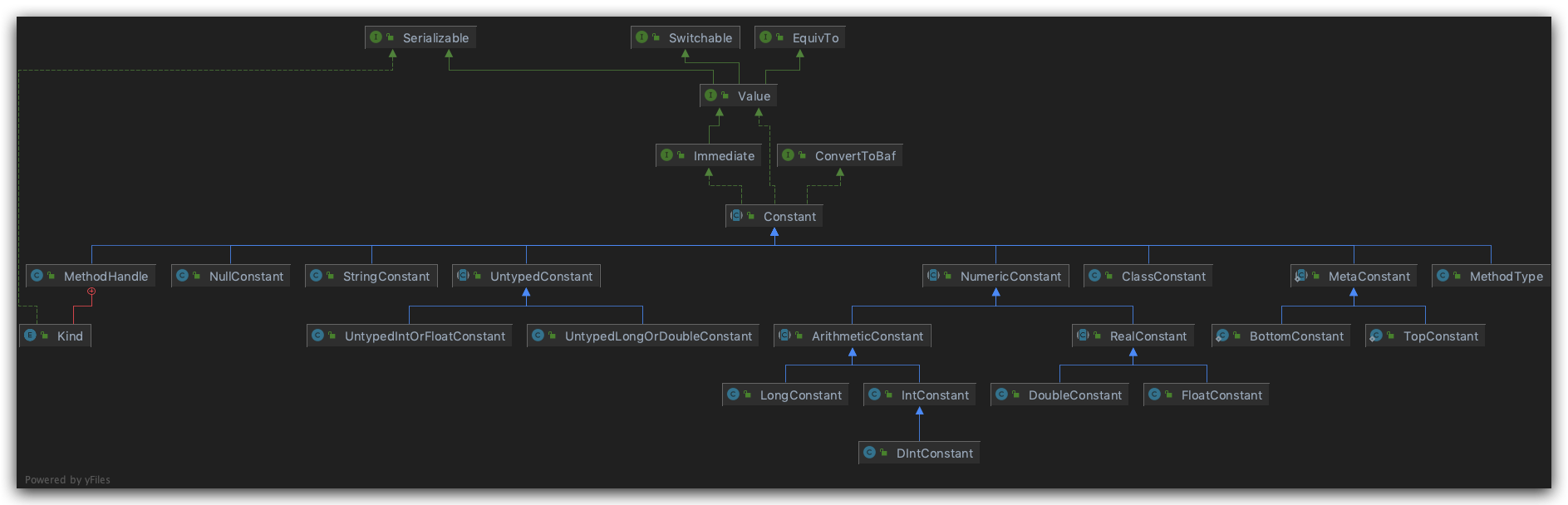
Task: Click the interface icon beside Serializable
Action: click(x=376, y=37)
